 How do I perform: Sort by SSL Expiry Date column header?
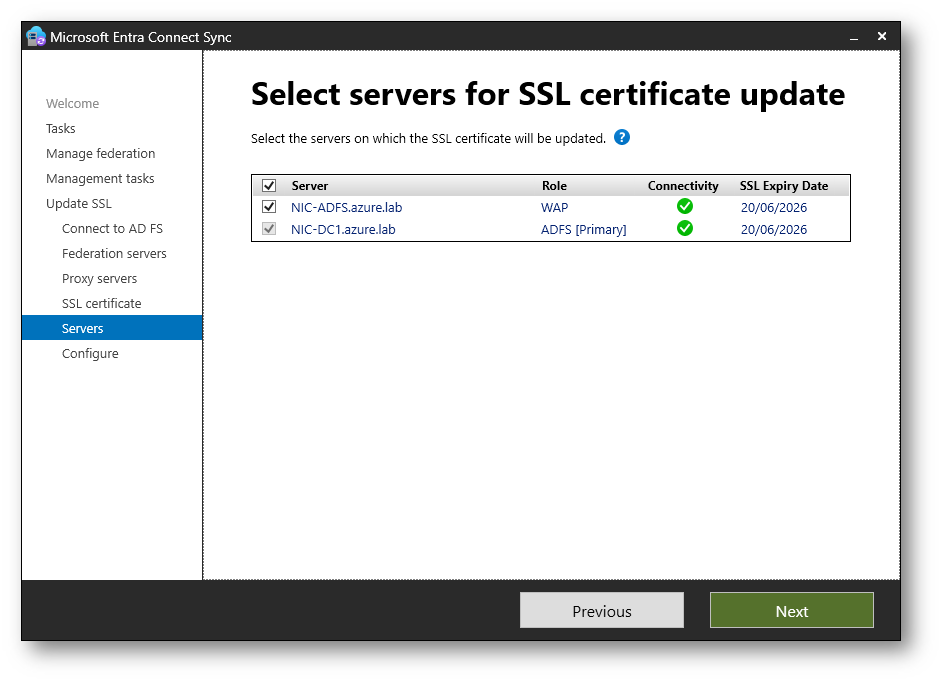click(784, 186)
